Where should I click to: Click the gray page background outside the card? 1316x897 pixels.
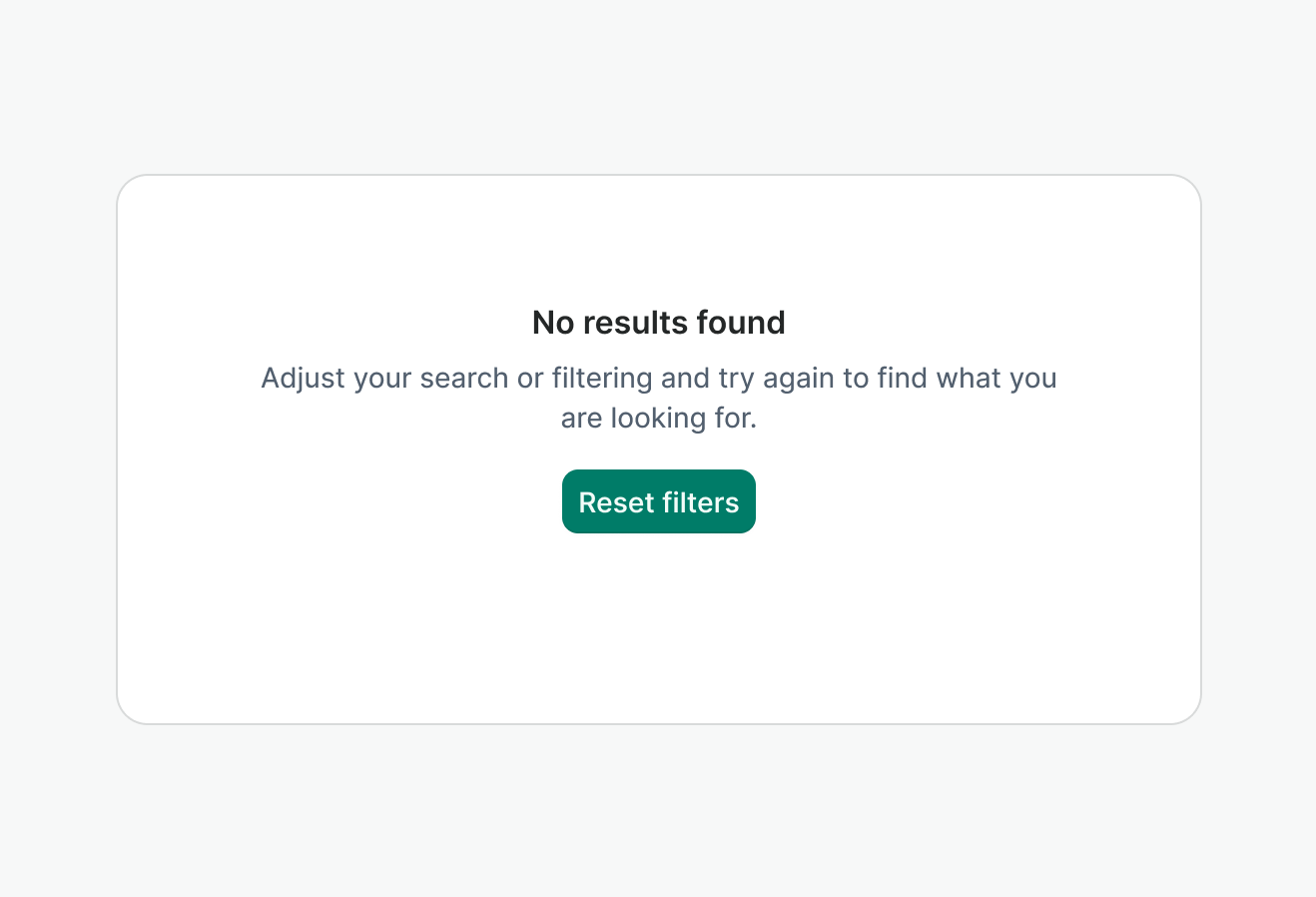point(659,809)
